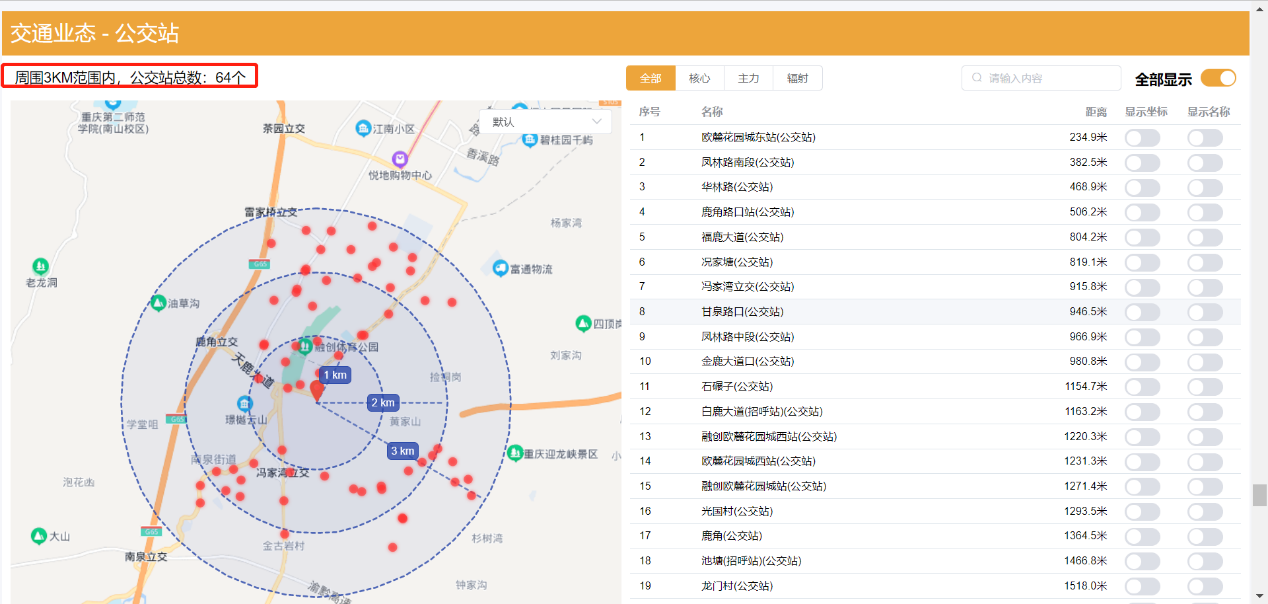Click the 老龙洞 scenic icon on map
The width and height of the screenshot is (1268, 604).
[x=41, y=267]
